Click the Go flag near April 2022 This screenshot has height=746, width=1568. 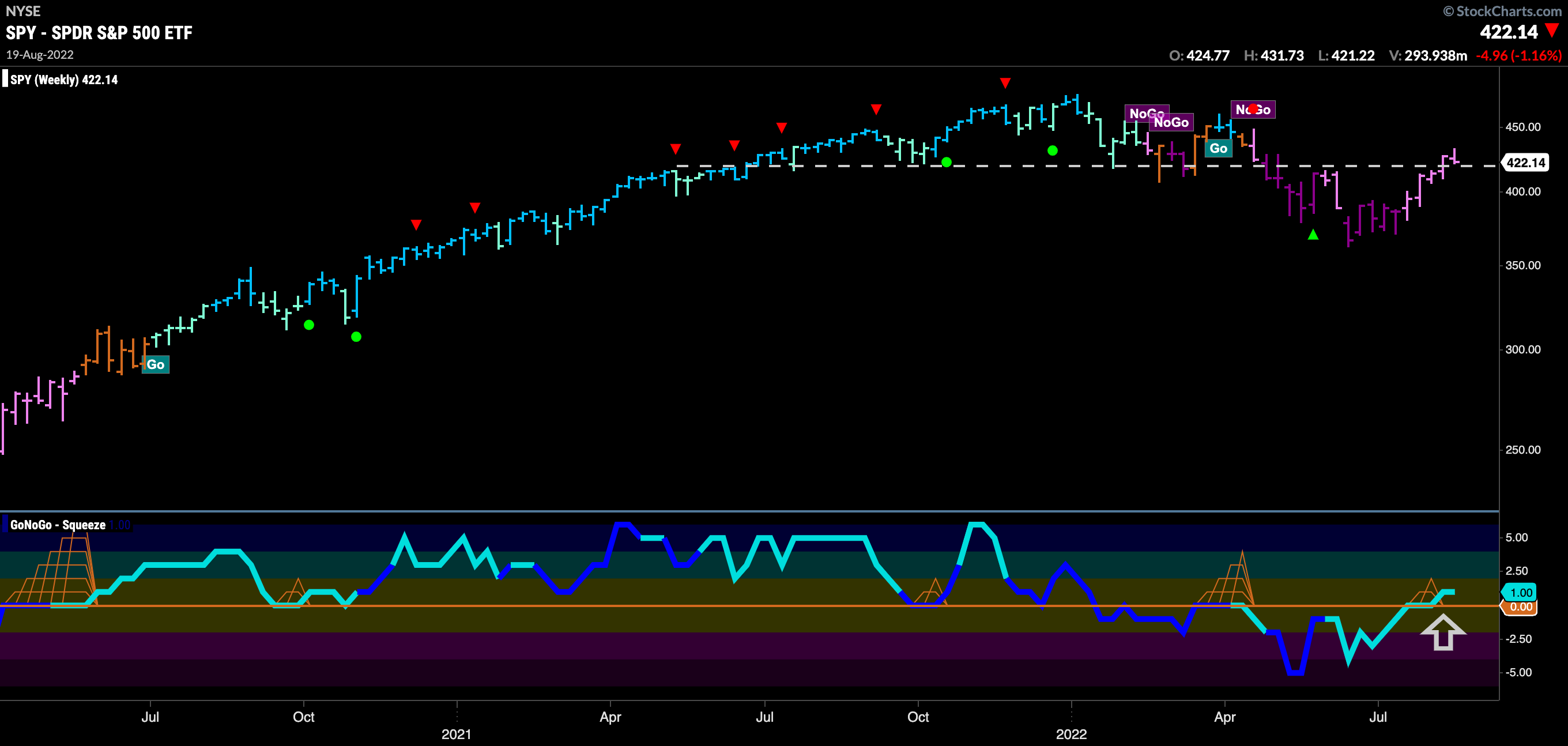point(1218,148)
